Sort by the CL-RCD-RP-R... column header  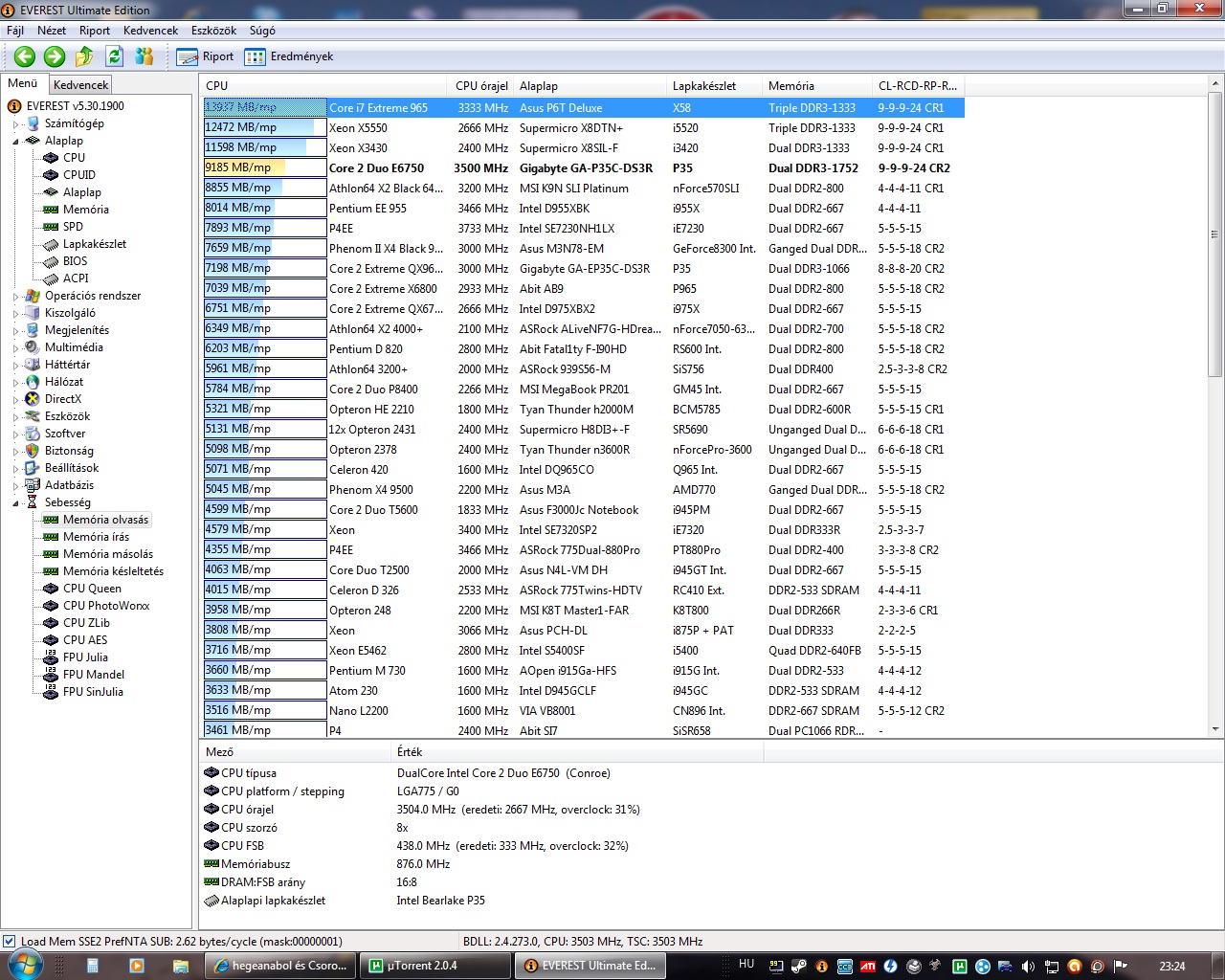(919, 85)
